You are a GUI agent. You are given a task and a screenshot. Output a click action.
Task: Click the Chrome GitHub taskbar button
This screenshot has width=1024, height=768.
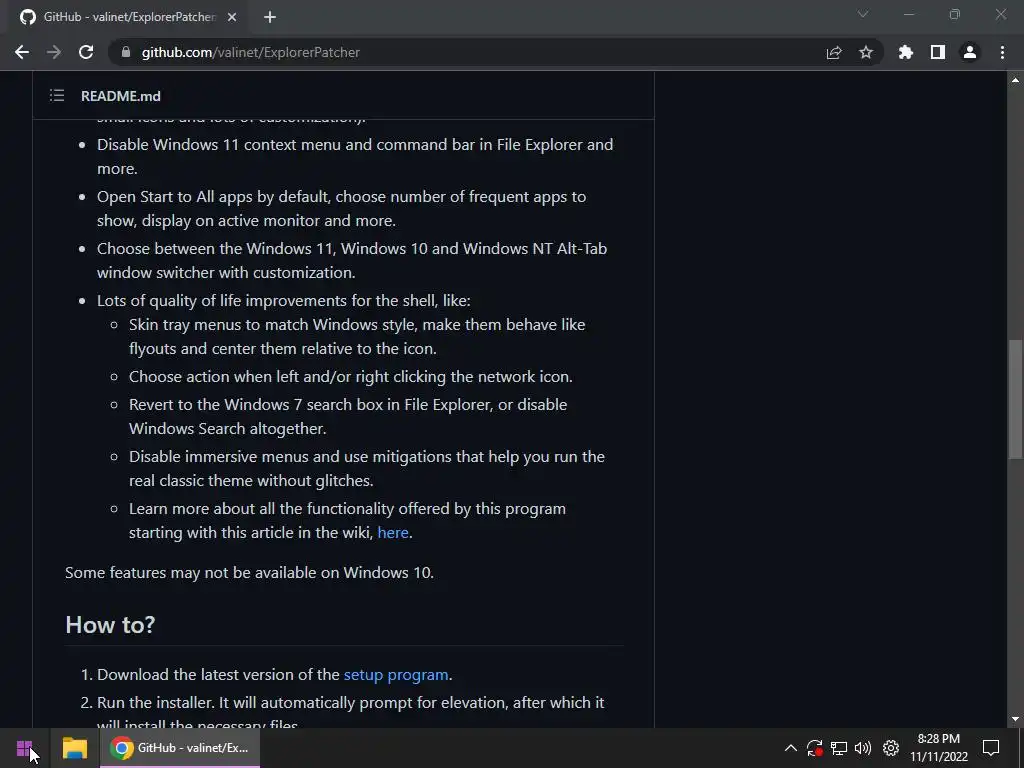pos(180,748)
